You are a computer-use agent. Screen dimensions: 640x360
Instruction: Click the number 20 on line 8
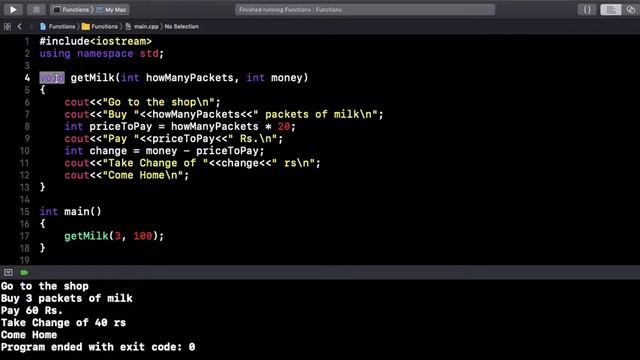(x=284, y=127)
